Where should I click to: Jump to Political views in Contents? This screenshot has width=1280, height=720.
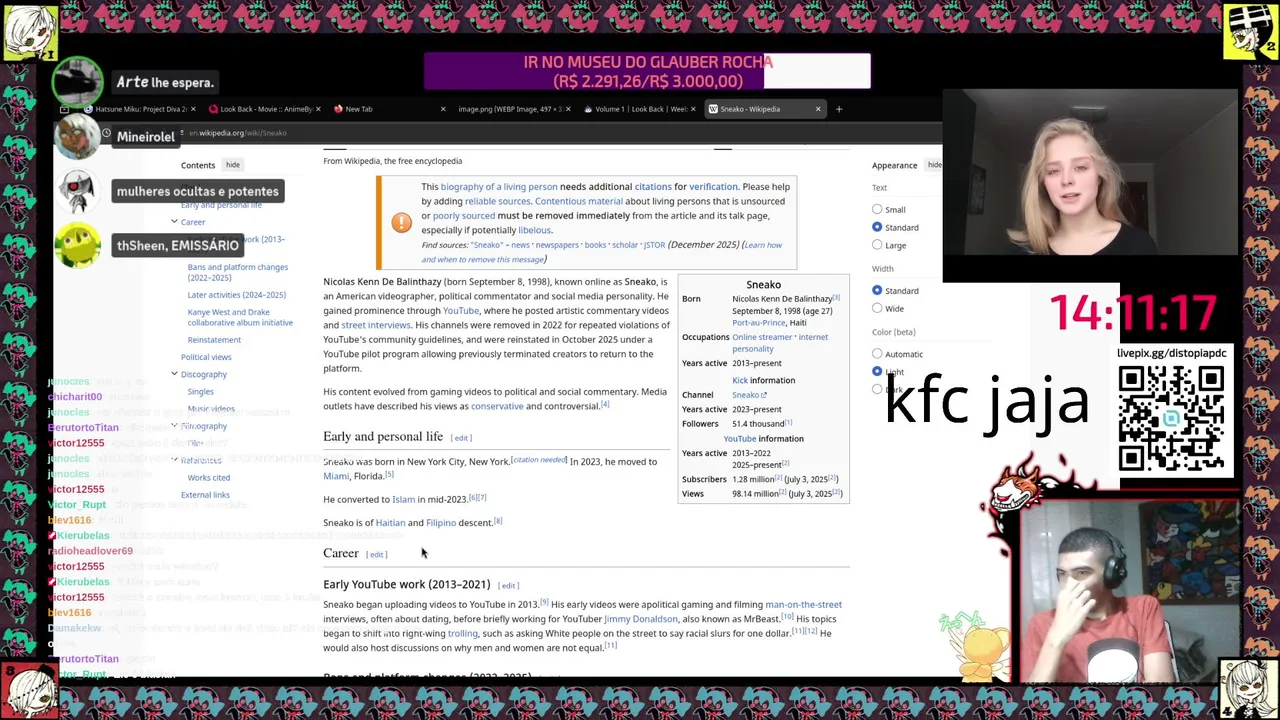(206, 357)
